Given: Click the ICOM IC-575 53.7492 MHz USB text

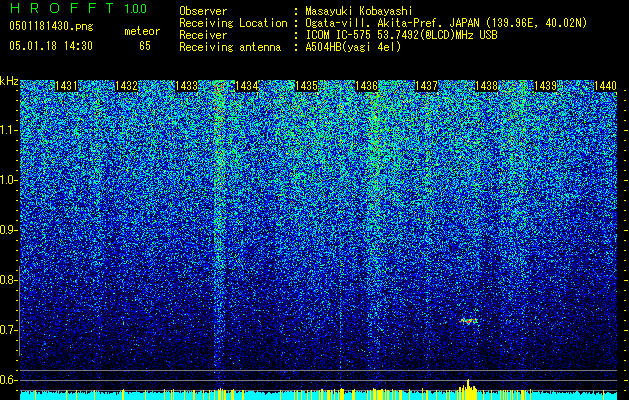Looking at the screenshot, I should (401, 35).
